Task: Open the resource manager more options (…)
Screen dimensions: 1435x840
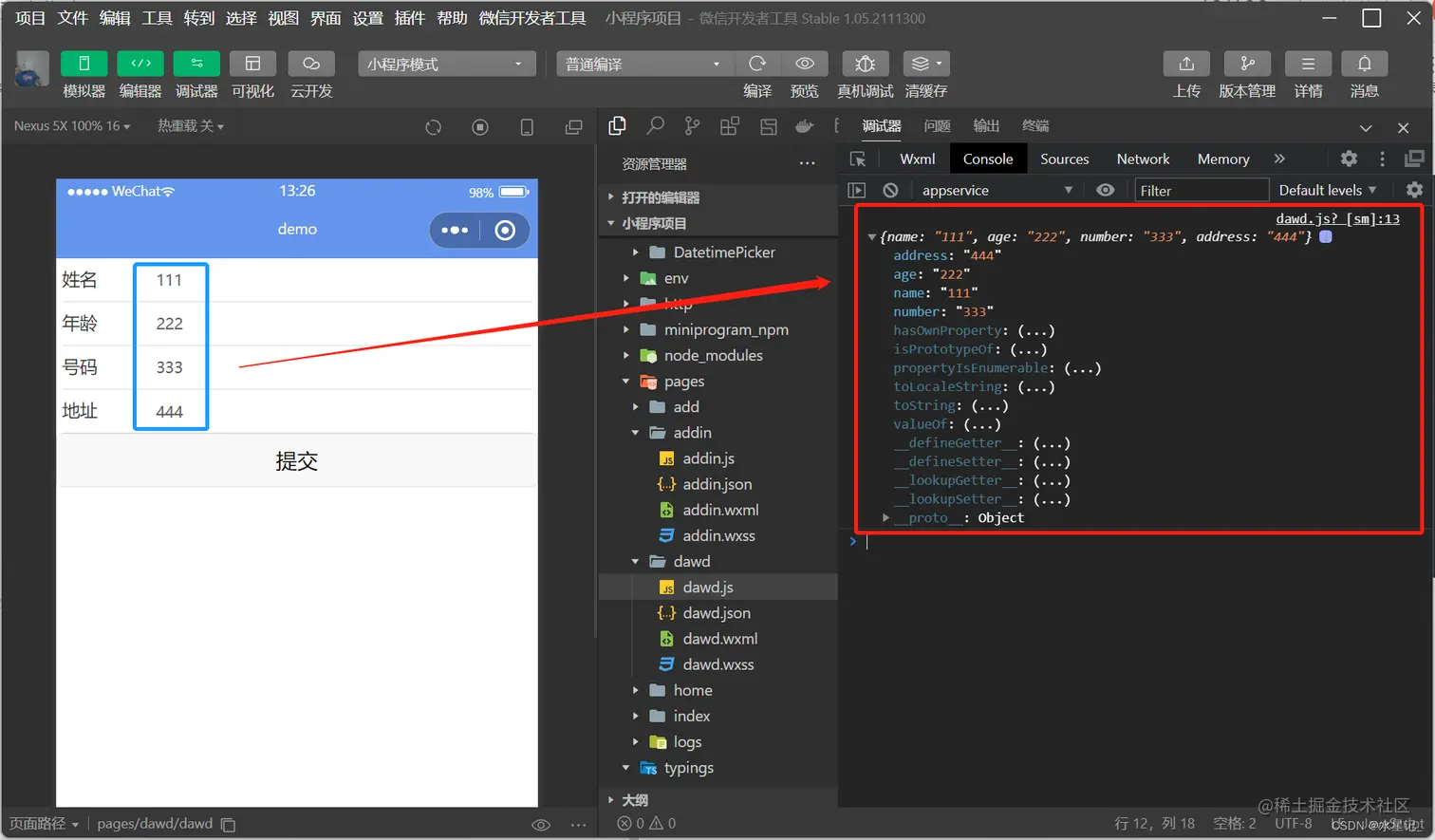Action: tap(808, 163)
